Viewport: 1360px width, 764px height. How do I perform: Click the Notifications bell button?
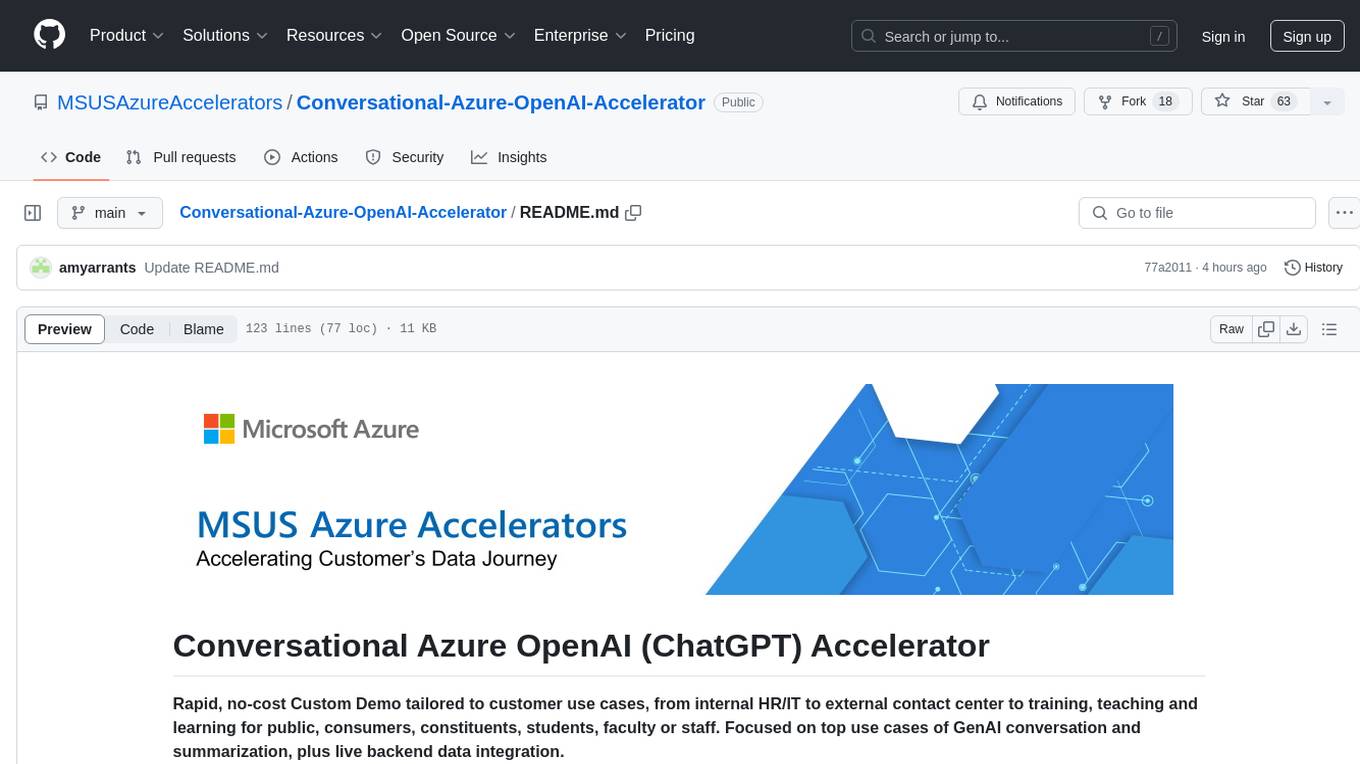pos(1017,102)
